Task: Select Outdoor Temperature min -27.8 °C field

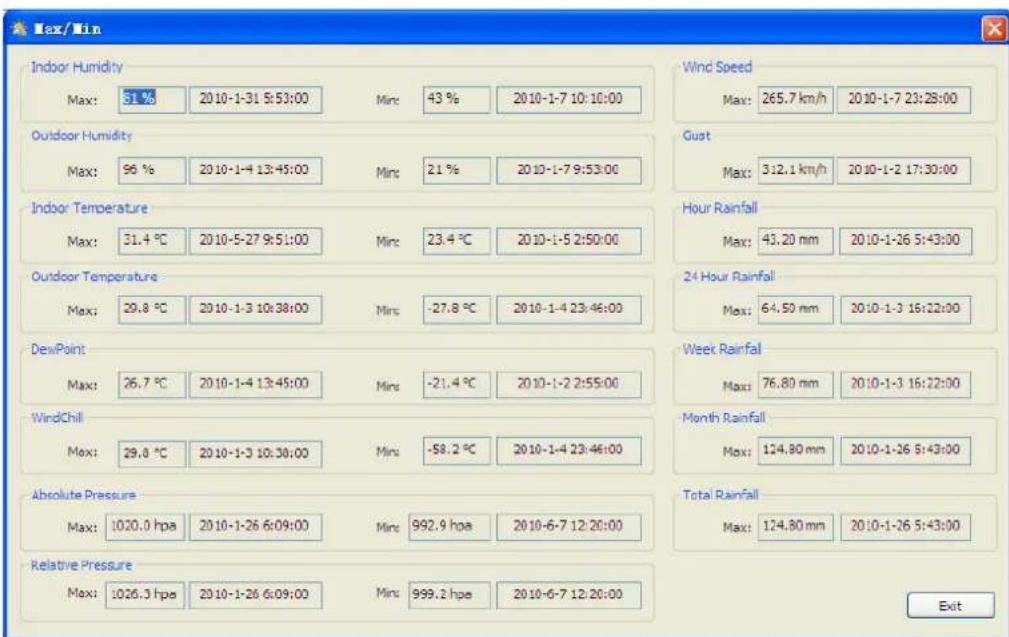Action: point(456,311)
